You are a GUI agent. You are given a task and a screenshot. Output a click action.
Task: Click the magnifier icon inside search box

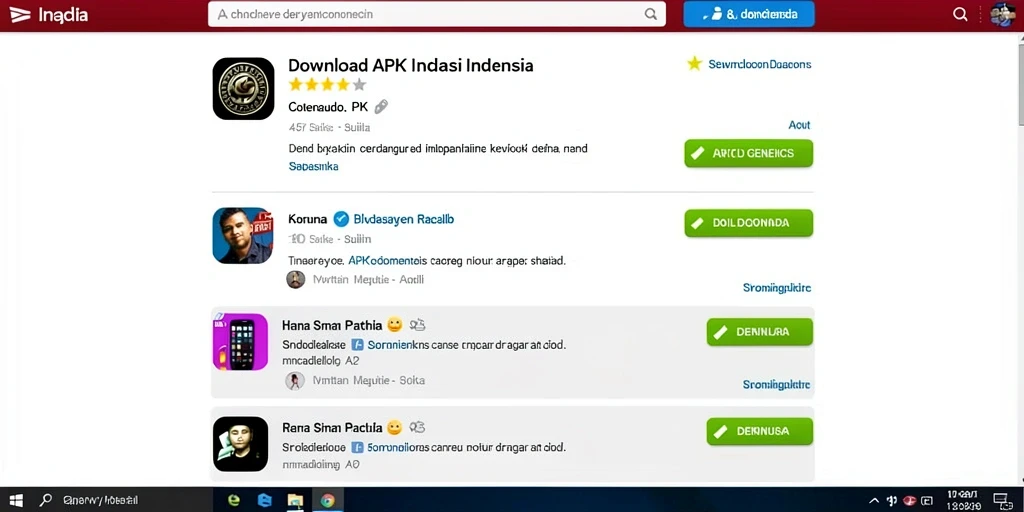(650, 14)
